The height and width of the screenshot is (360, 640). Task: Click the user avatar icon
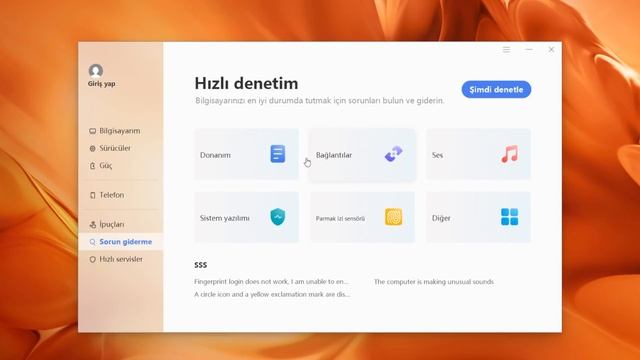pyautogui.click(x=96, y=71)
